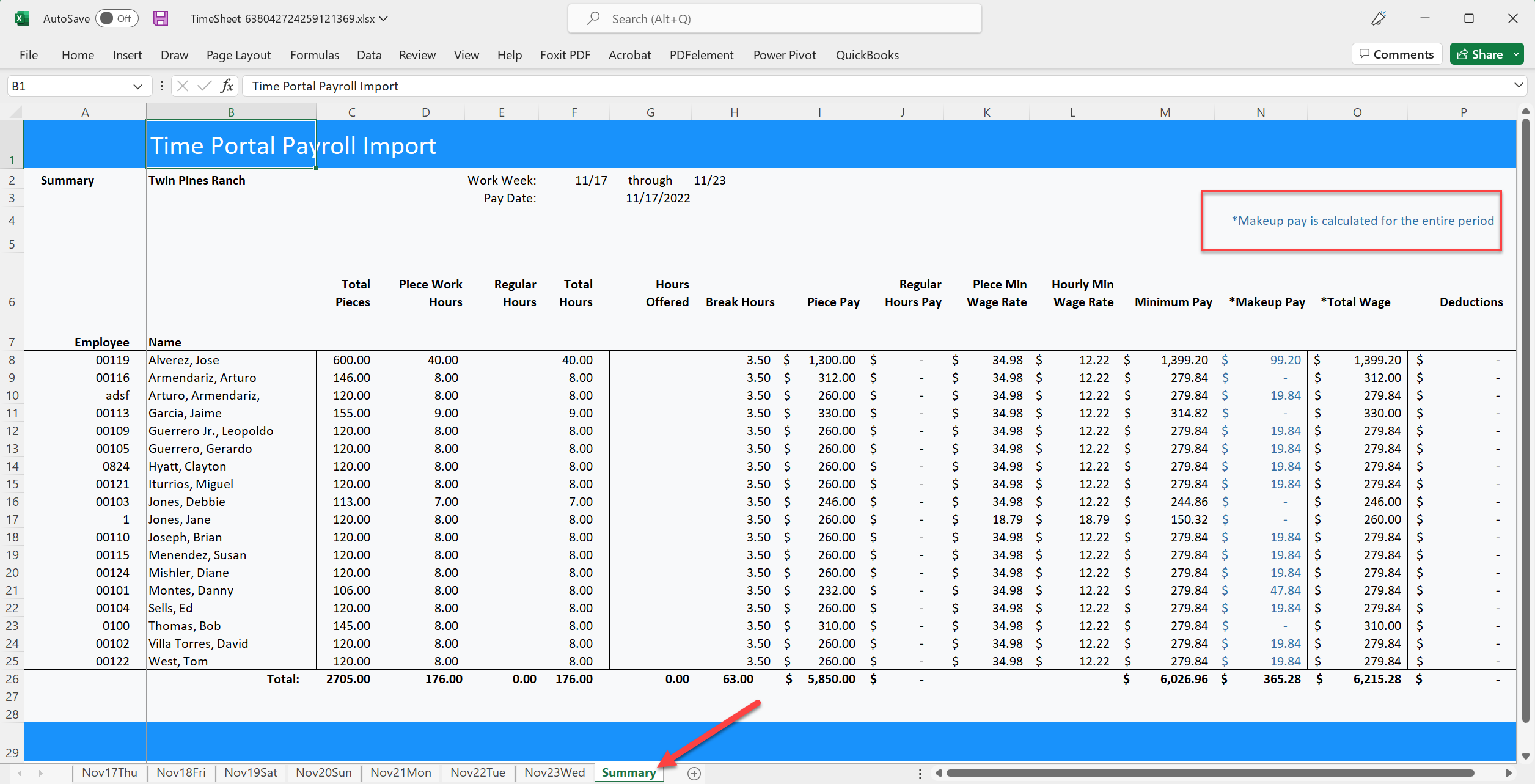Open the QuickBooks tab
Viewport: 1535px width, 784px height.
point(867,55)
